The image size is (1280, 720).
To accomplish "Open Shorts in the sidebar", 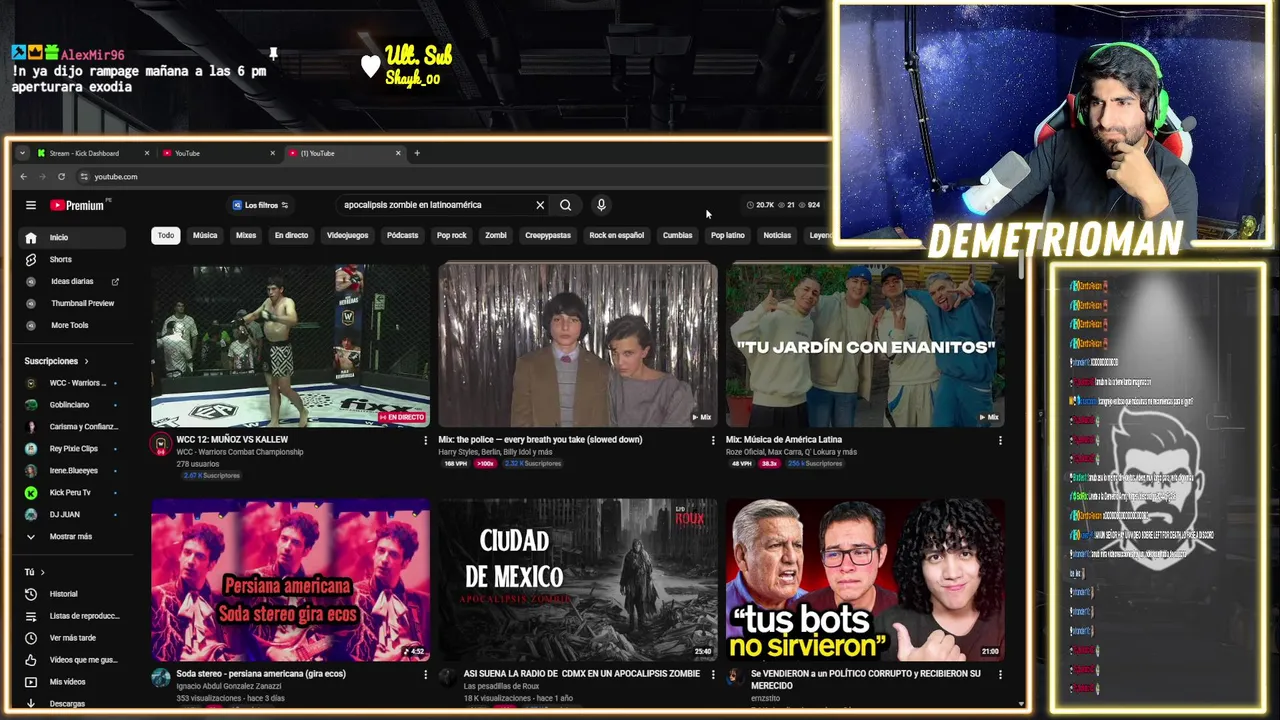I will pyautogui.click(x=72, y=260).
